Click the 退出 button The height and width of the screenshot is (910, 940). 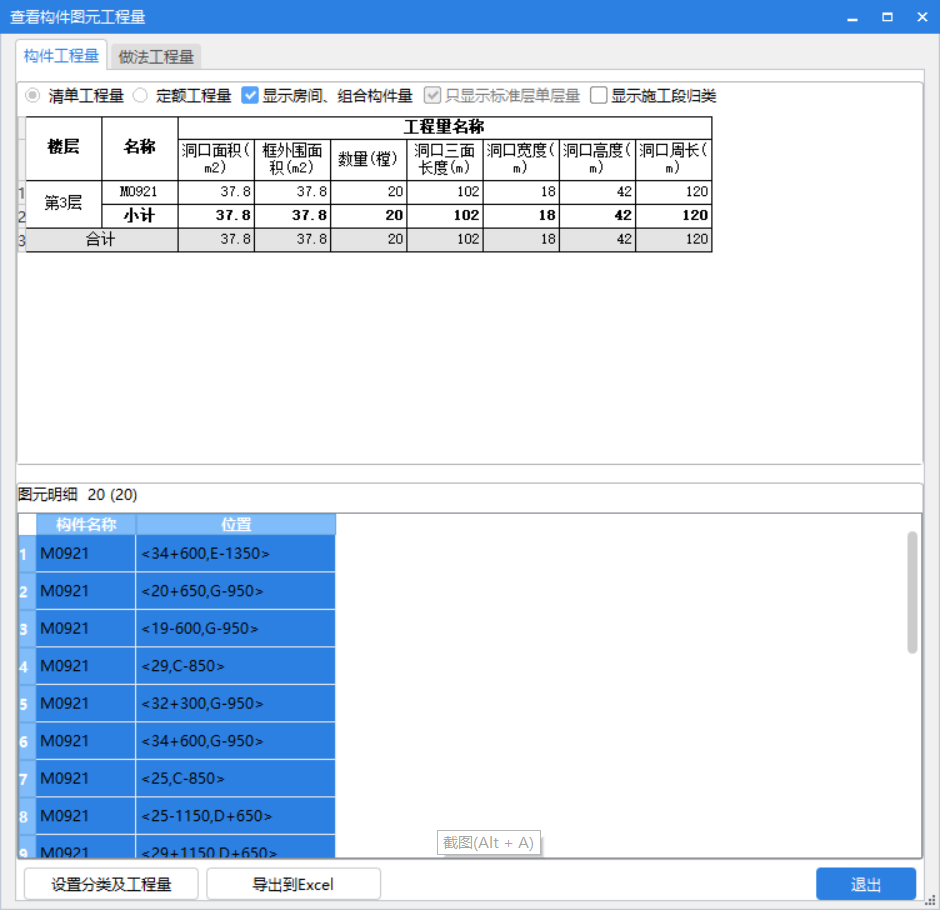click(866, 884)
